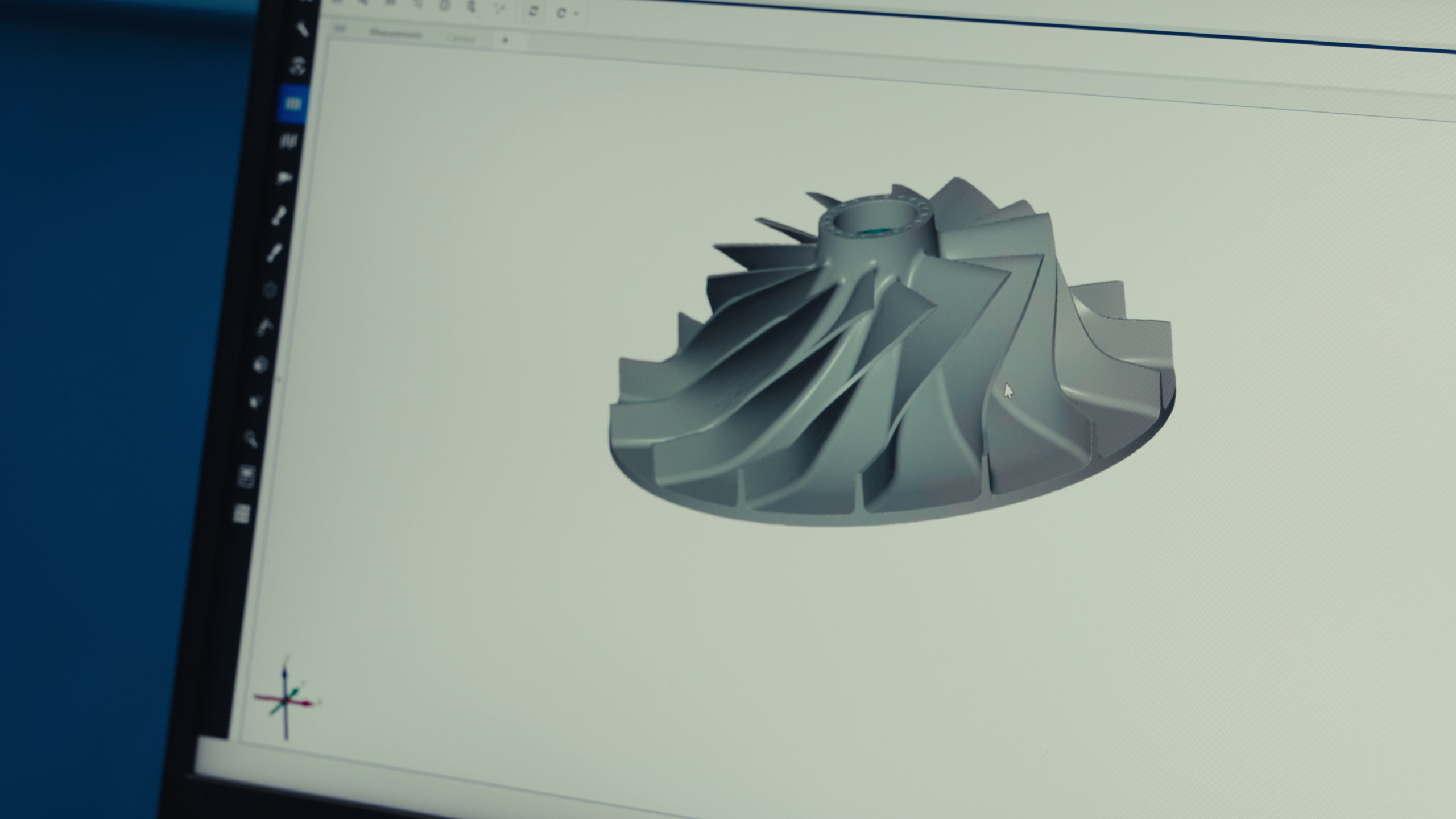The image size is (1456, 819).
Task: Switch to the Measurements tab
Action: (x=395, y=34)
